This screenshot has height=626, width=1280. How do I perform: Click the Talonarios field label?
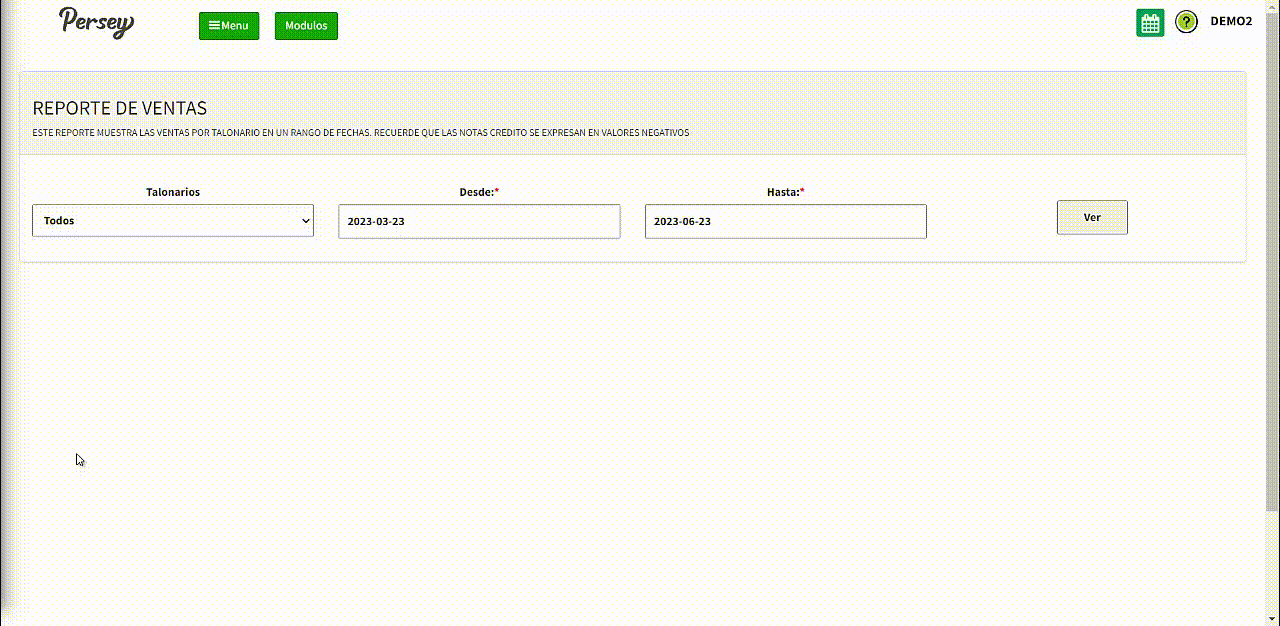pyautogui.click(x=173, y=192)
